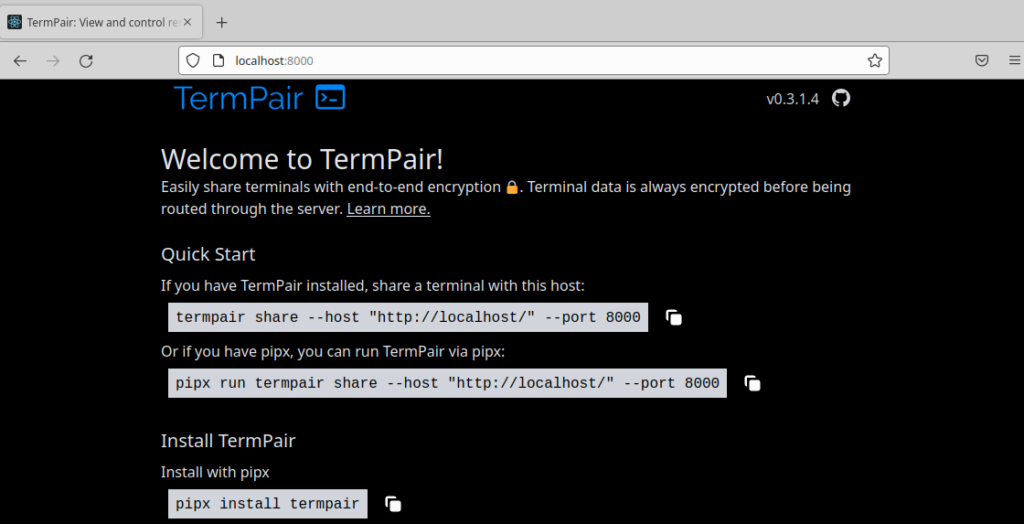
Task: Click the pipx install termpair code block
Action: point(268,504)
